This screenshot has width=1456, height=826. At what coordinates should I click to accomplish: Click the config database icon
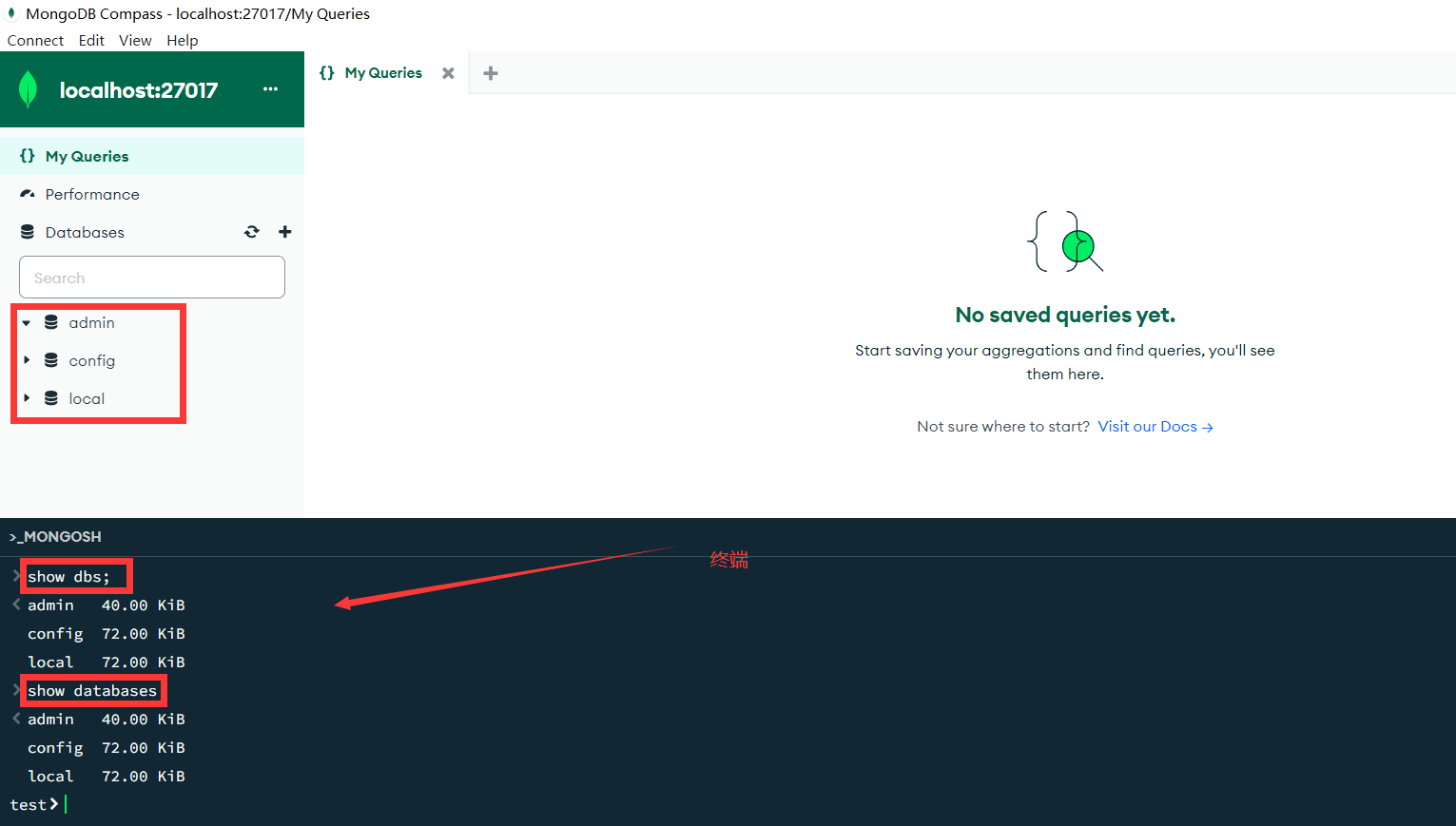coord(51,360)
